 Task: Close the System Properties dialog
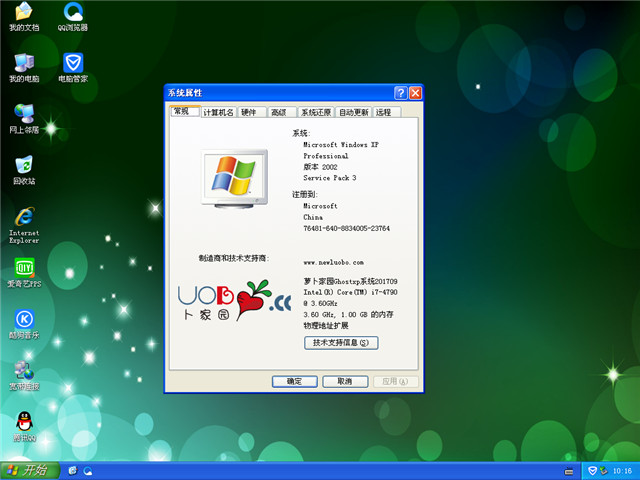coord(415,93)
